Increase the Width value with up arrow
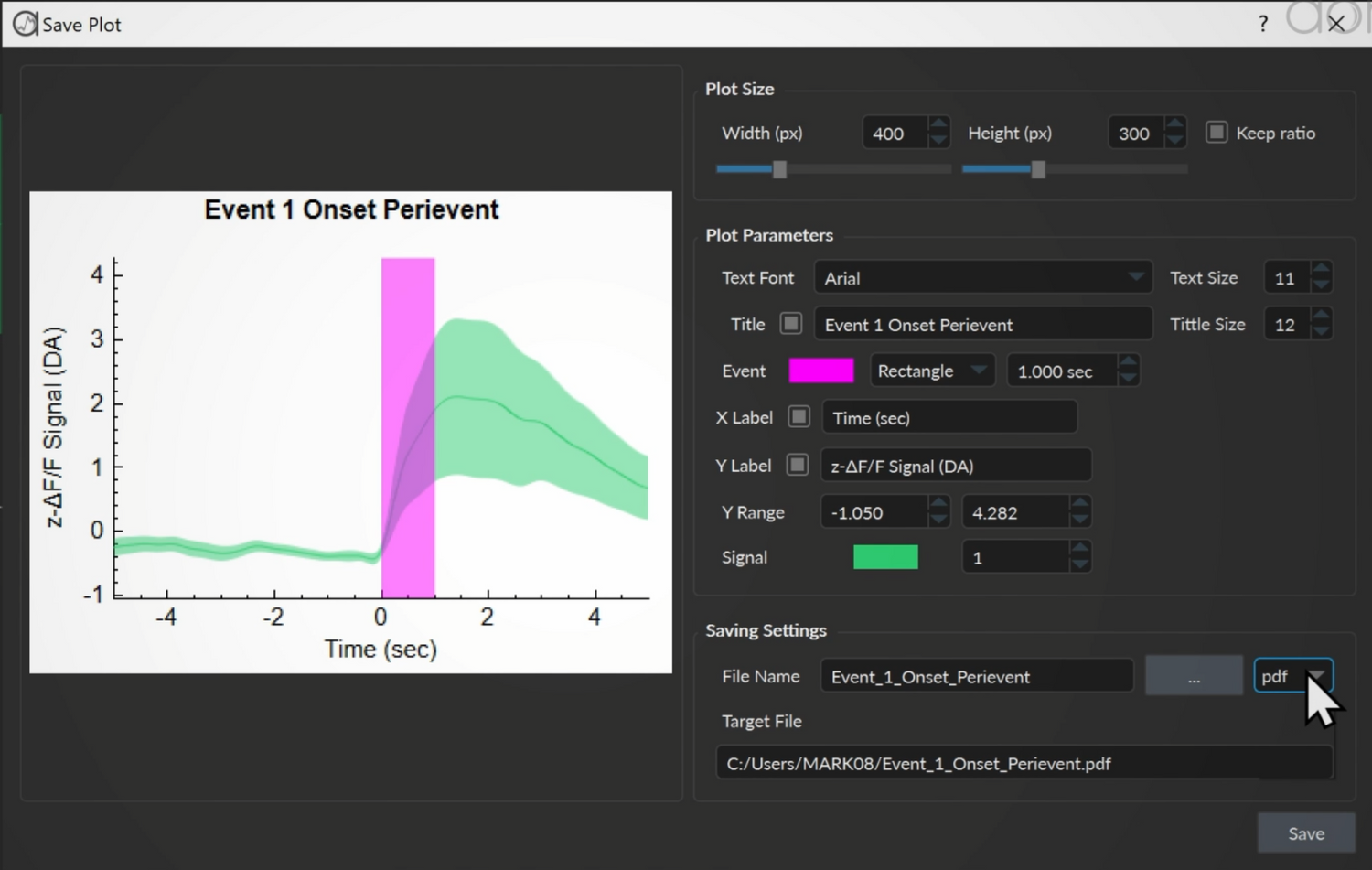The height and width of the screenshot is (870, 1372). (938, 124)
